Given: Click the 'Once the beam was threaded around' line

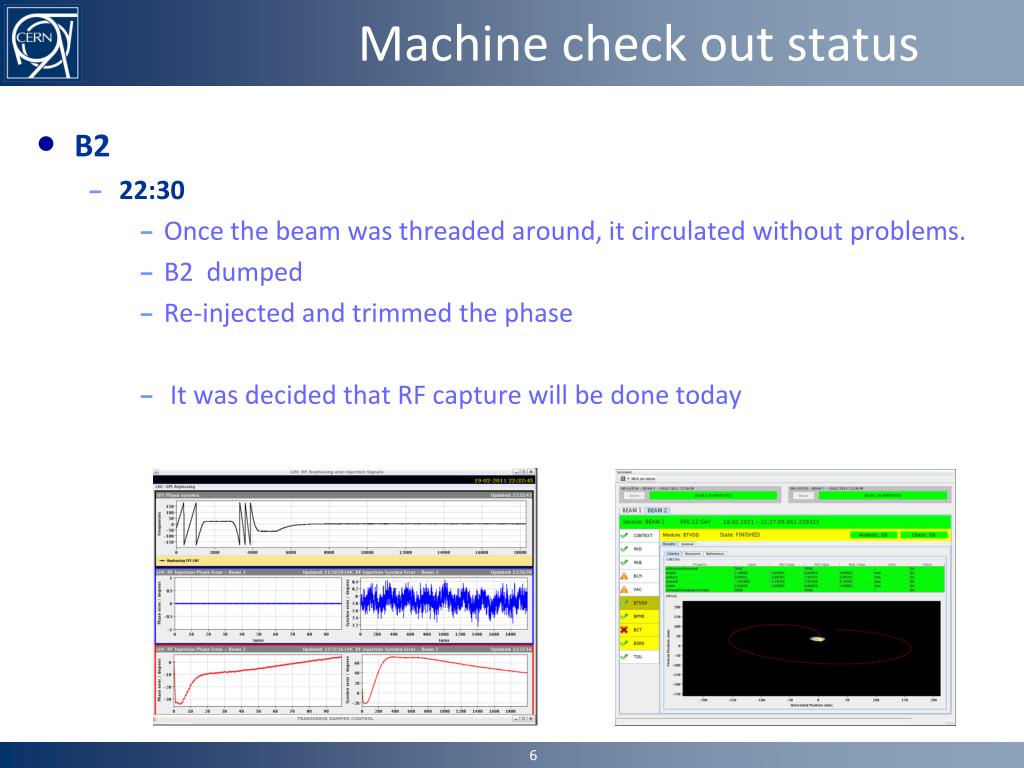Looking at the screenshot, I should tap(564, 231).
